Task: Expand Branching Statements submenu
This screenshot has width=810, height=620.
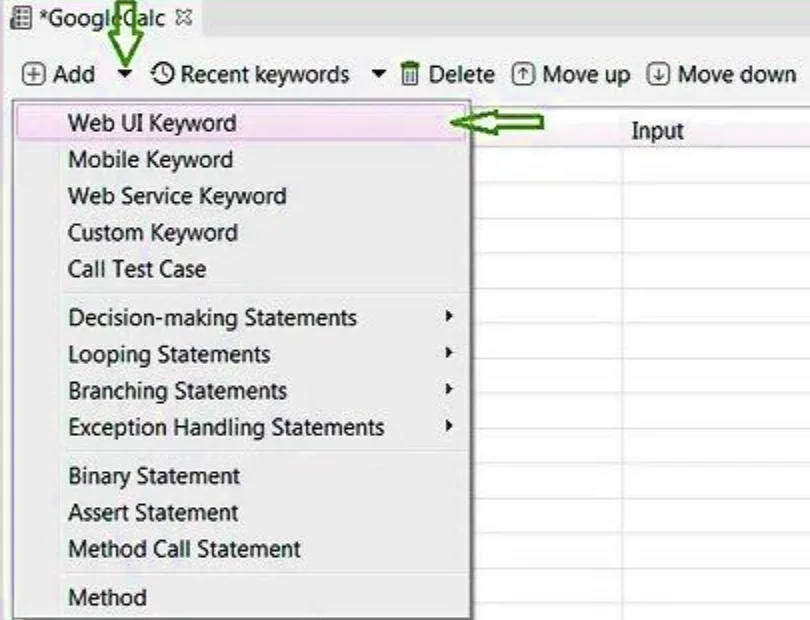Action: pyautogui.click(x=177, y=391)
